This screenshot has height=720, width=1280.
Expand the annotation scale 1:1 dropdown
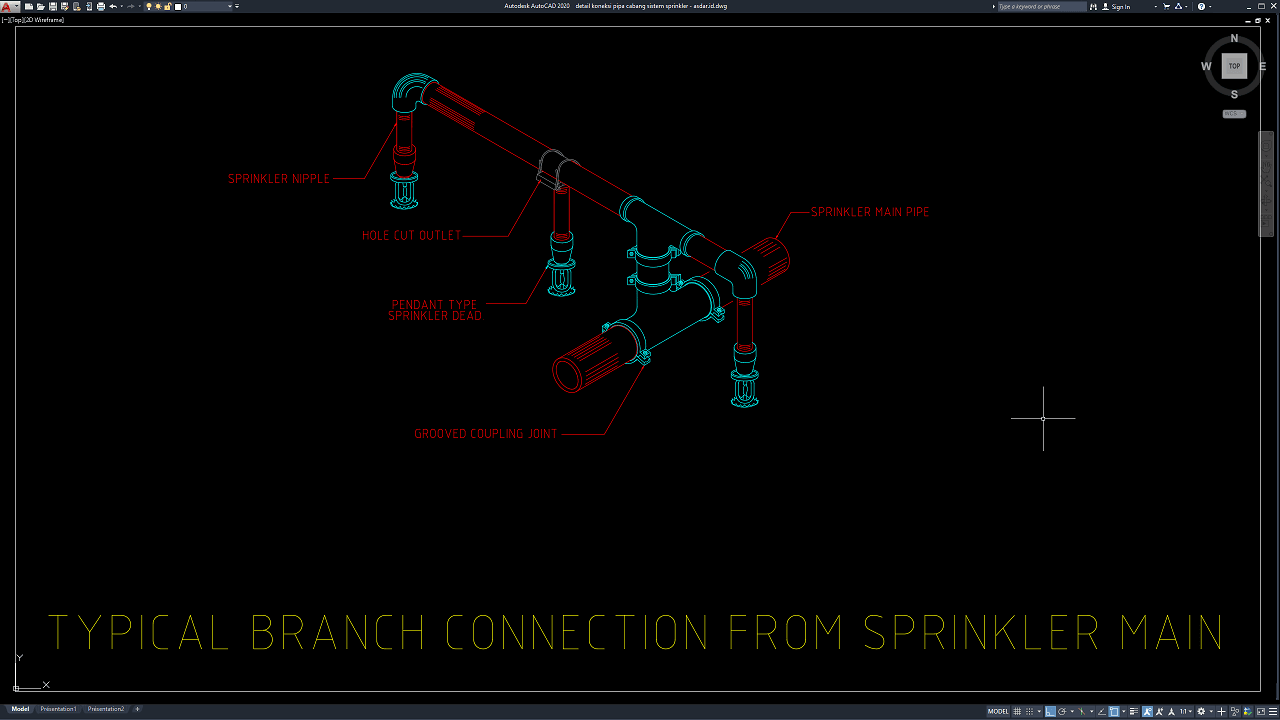pos(1186,711)
